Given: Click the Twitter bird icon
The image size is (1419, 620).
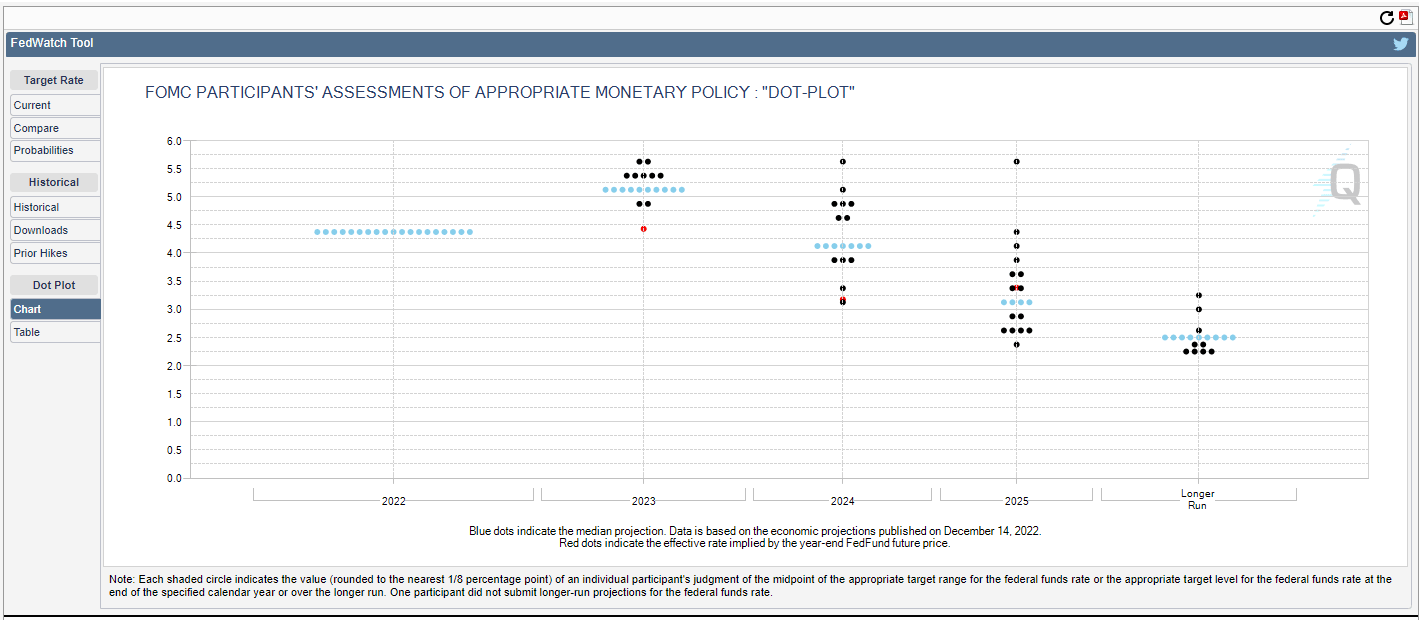Looking at the screenshot, I should click(1401, 44).
